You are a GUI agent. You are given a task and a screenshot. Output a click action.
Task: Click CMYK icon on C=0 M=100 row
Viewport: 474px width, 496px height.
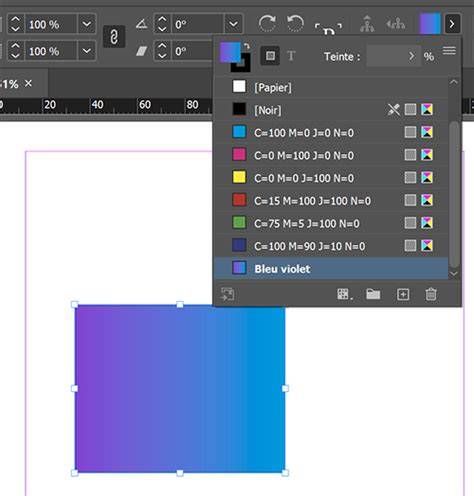point(427,155)
